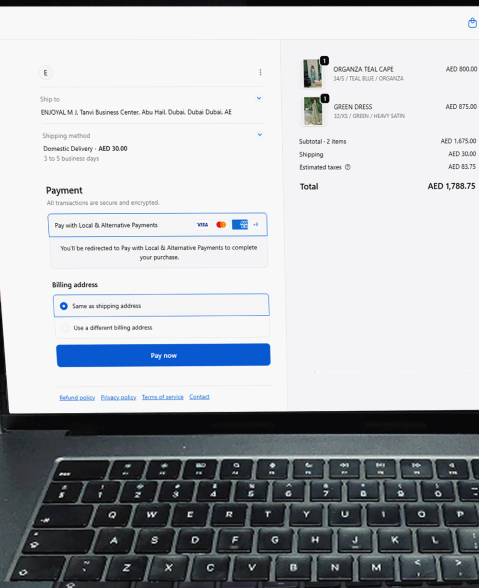Expand the Ship to address chevron
Image resolution: width=479 pixels, height=588 pixels.
click(259, 98)
